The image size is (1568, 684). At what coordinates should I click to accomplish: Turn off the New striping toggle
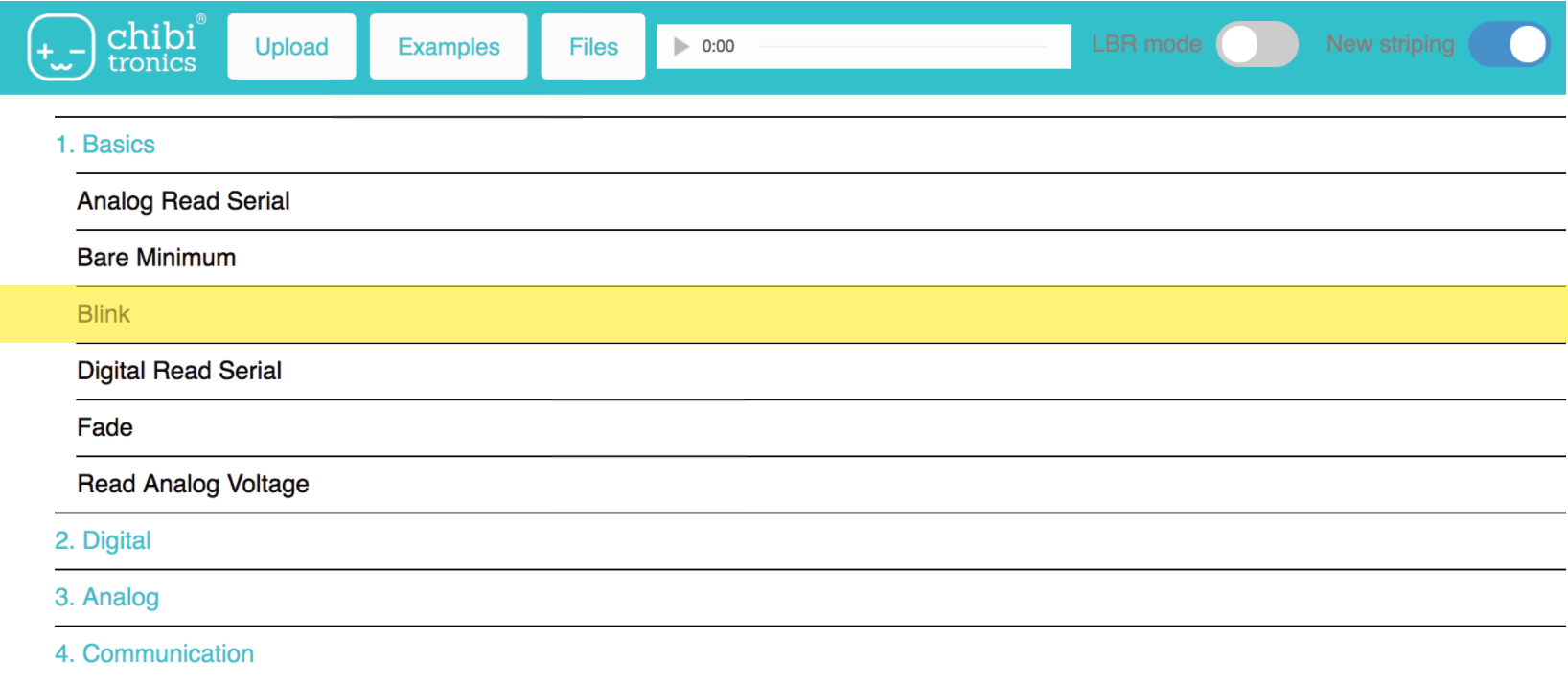pos(1510,45)
